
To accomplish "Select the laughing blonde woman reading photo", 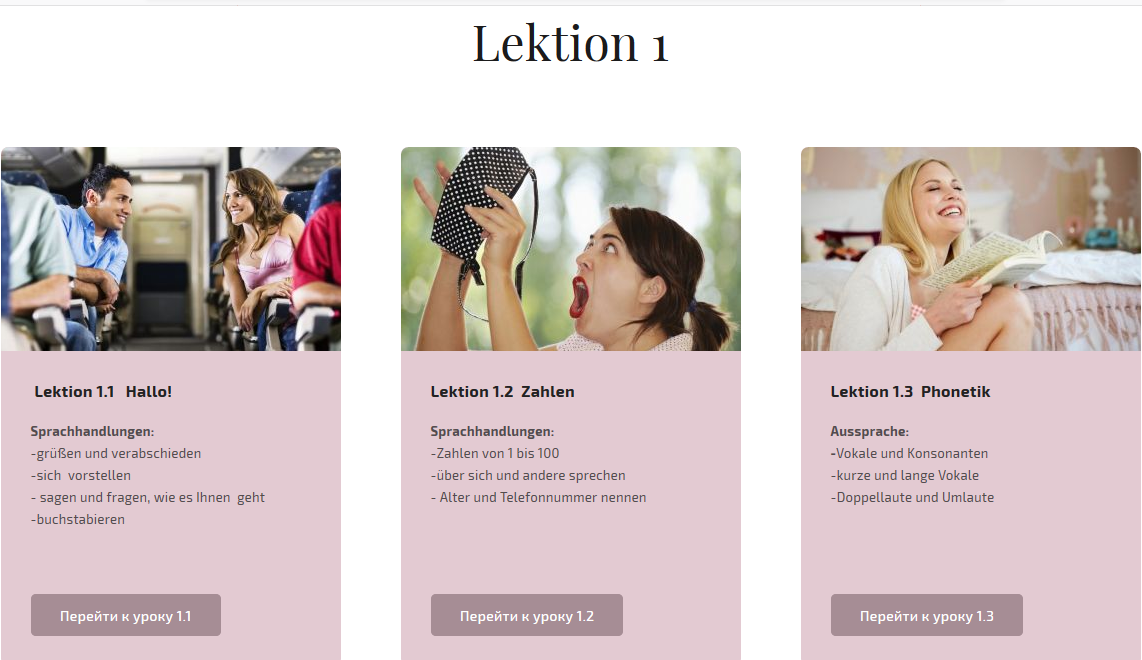I will coord(971,249).
